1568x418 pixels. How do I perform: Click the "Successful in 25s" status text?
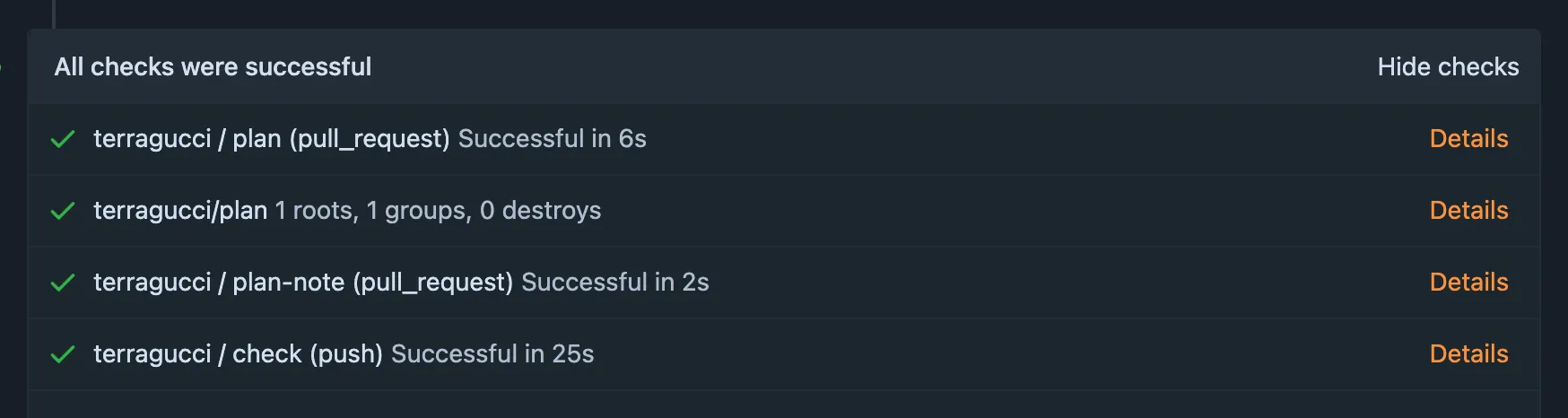pos(492,354)
